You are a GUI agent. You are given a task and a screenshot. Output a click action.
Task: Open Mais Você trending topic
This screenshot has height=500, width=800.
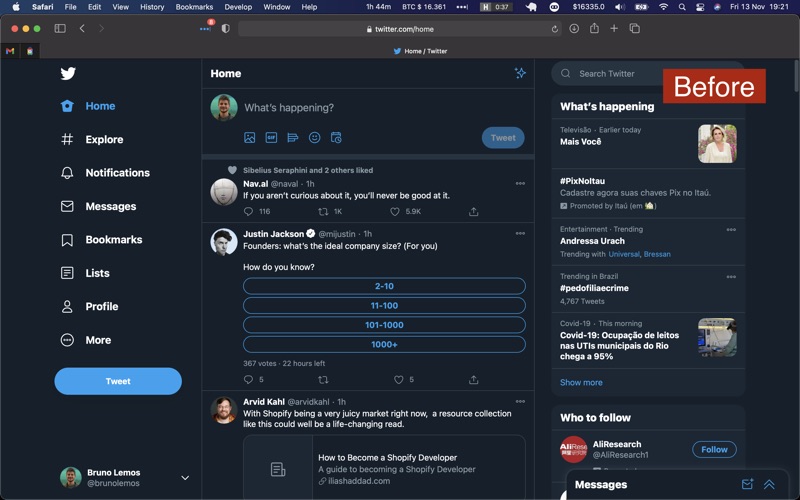(x=648, y=143)
